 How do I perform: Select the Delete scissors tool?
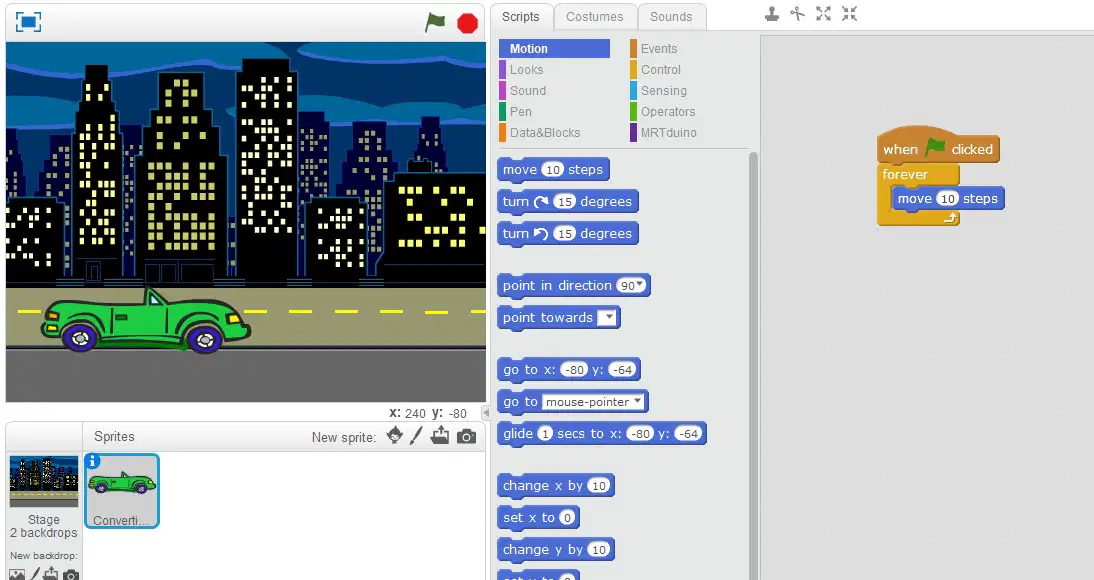coord(797,13)
